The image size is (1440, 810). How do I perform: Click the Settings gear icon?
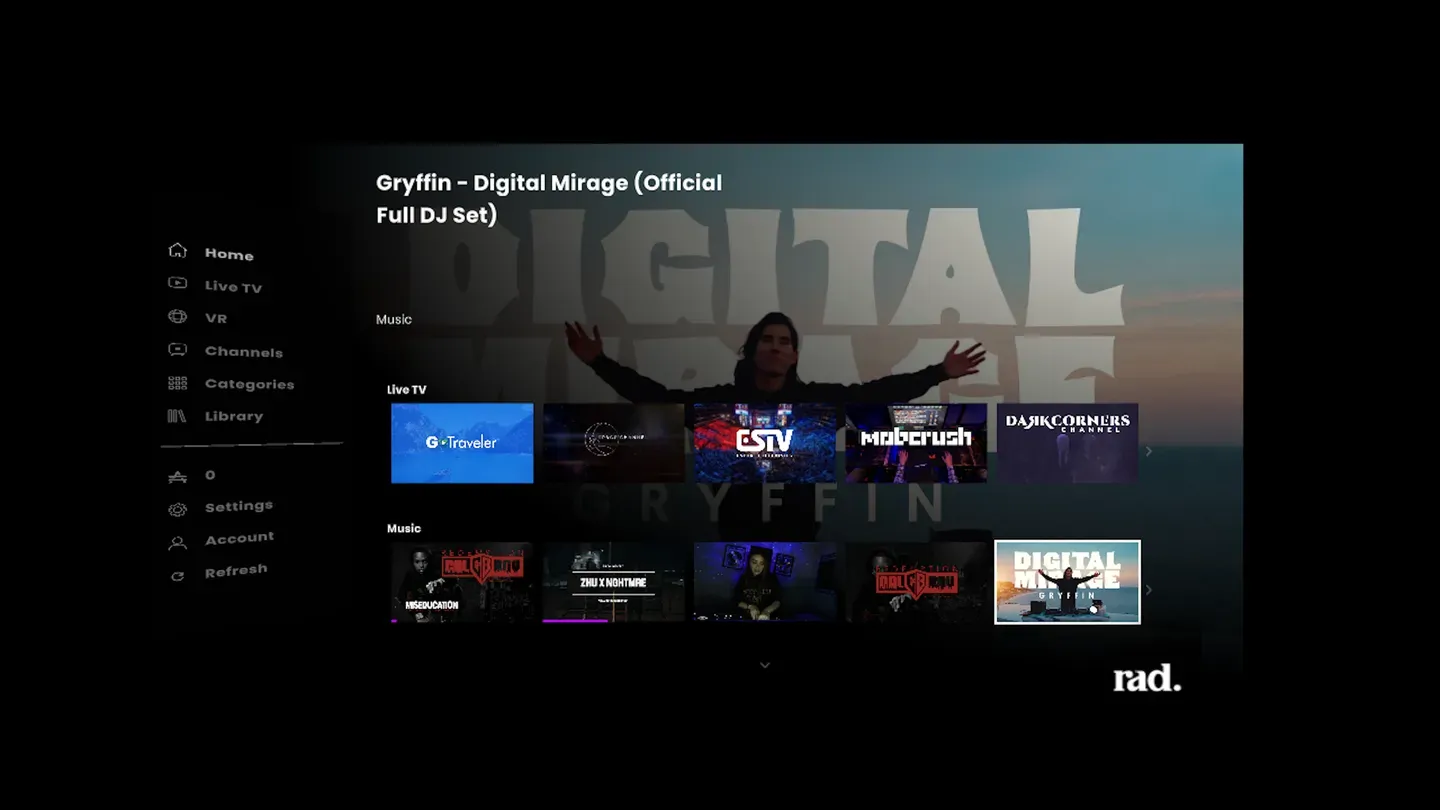click(177, 508)
